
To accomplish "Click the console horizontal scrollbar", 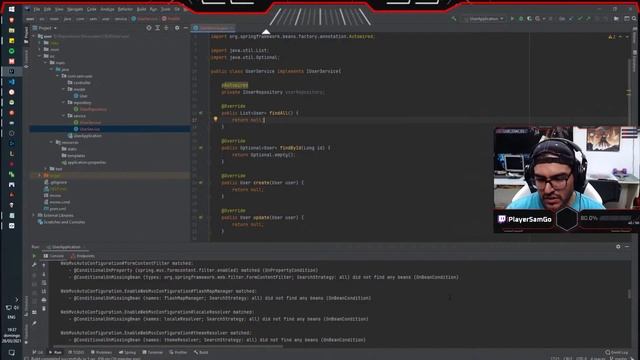I will click(x=167, y=347).
